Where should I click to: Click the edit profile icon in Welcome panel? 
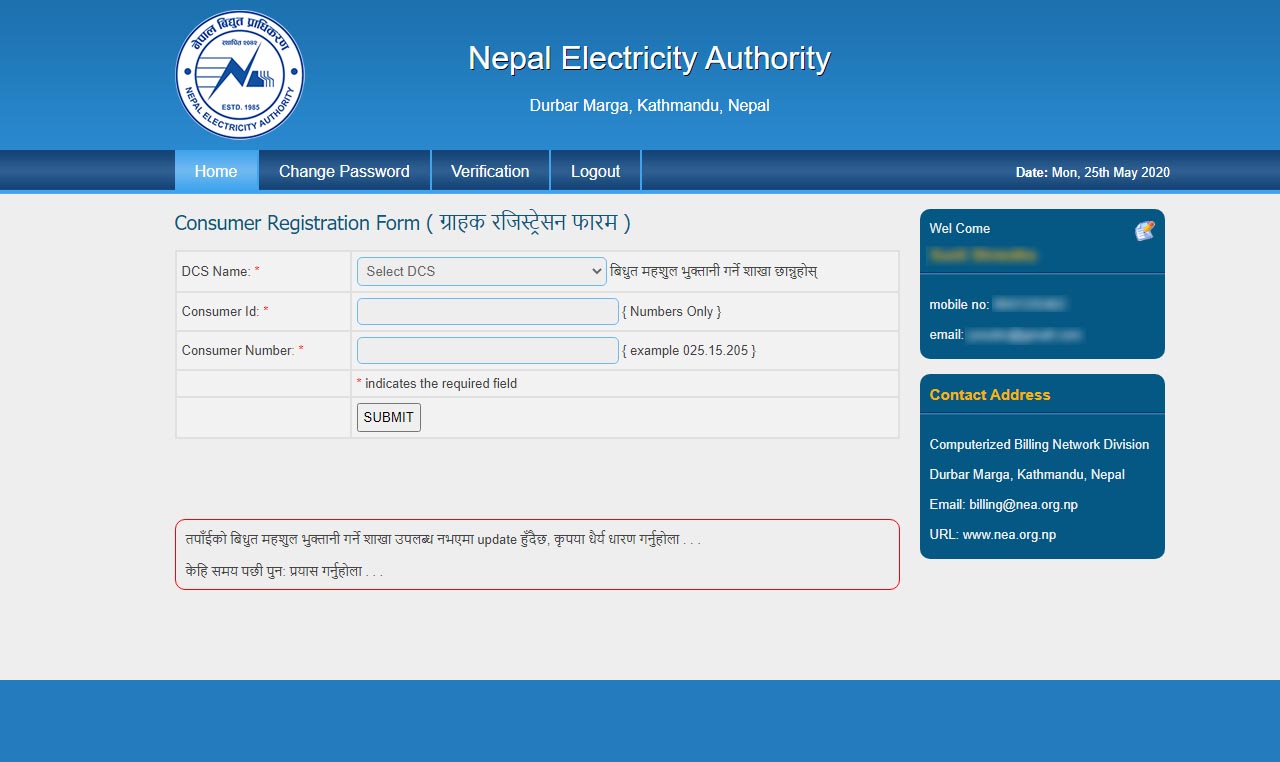click(x=1145, y=231)
